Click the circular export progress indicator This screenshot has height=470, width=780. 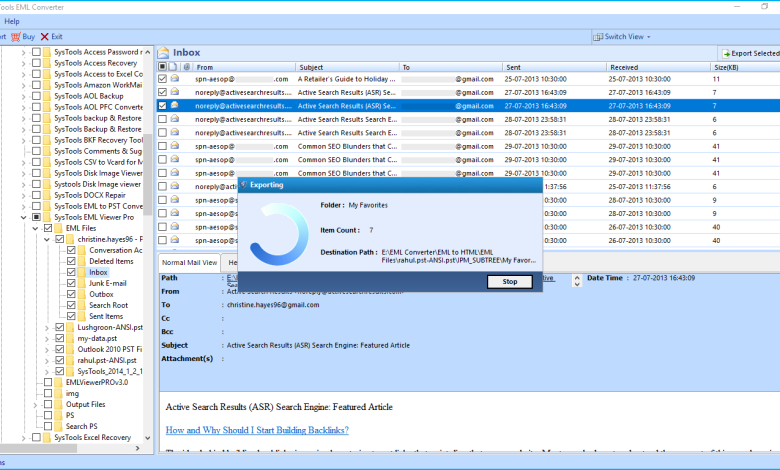point(279,234)
